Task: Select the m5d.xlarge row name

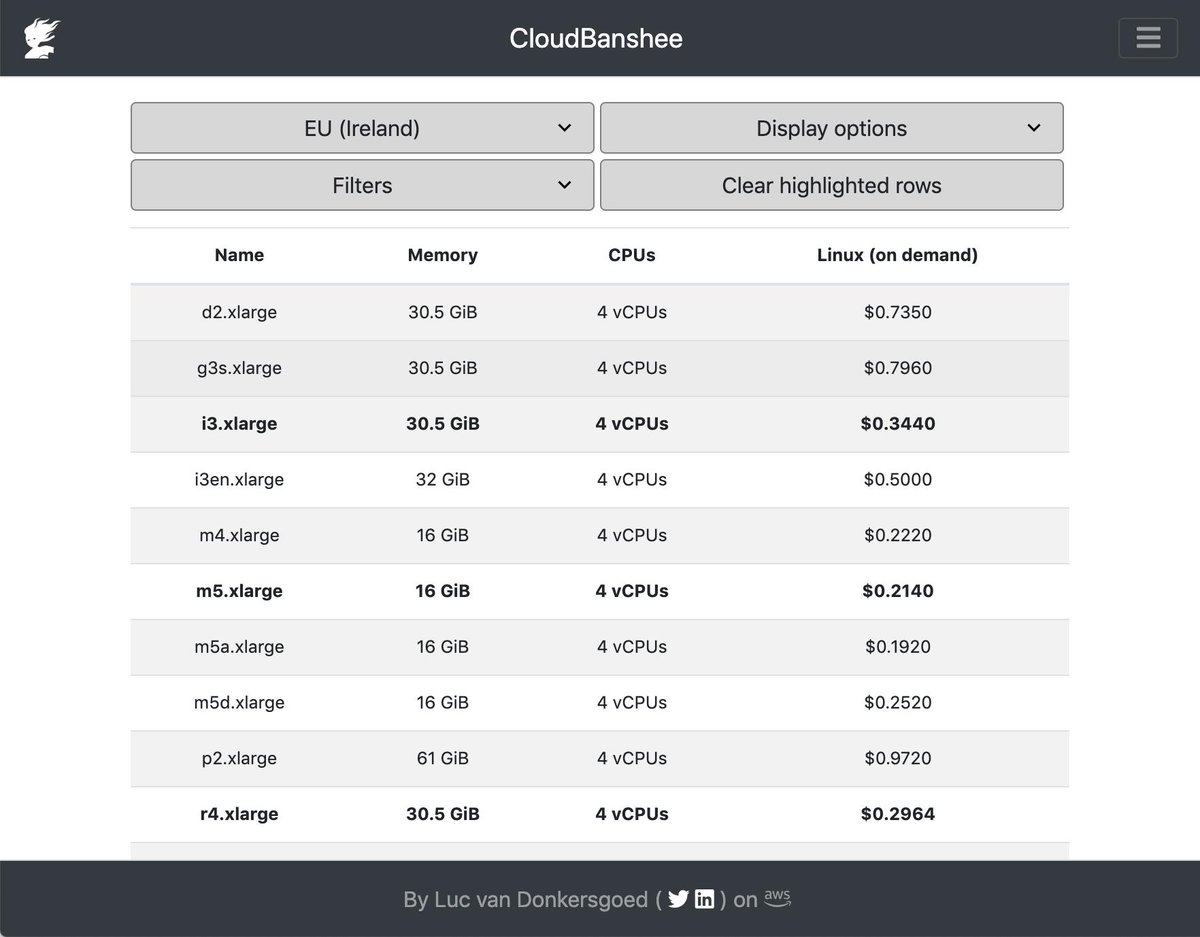Action: click(239, 703)
